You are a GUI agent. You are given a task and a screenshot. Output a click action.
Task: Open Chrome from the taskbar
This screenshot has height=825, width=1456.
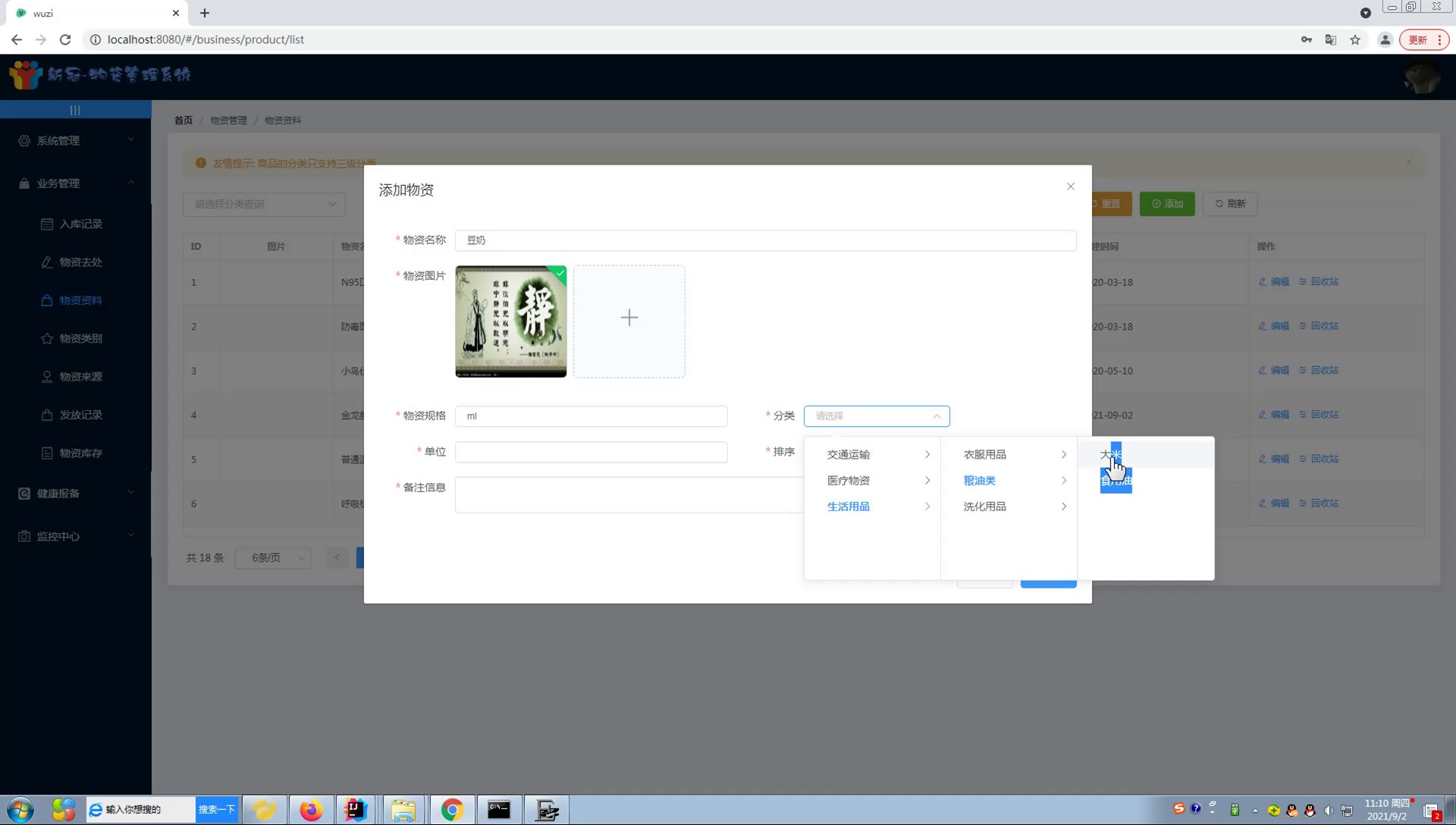pos(452,810)
